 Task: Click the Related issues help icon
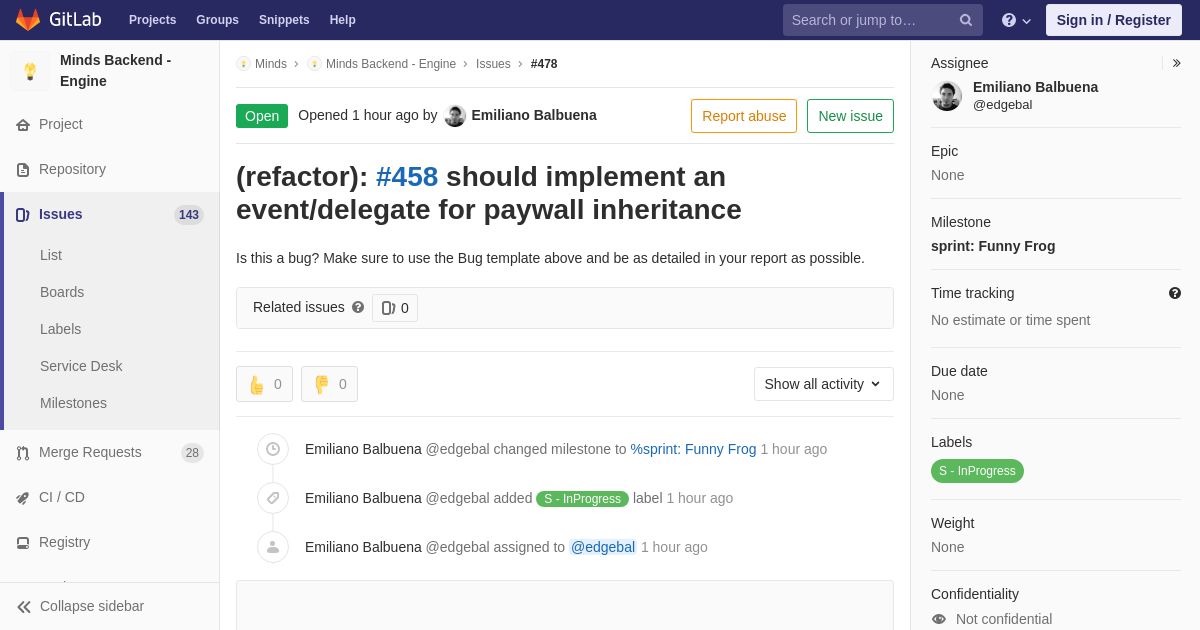358,308
